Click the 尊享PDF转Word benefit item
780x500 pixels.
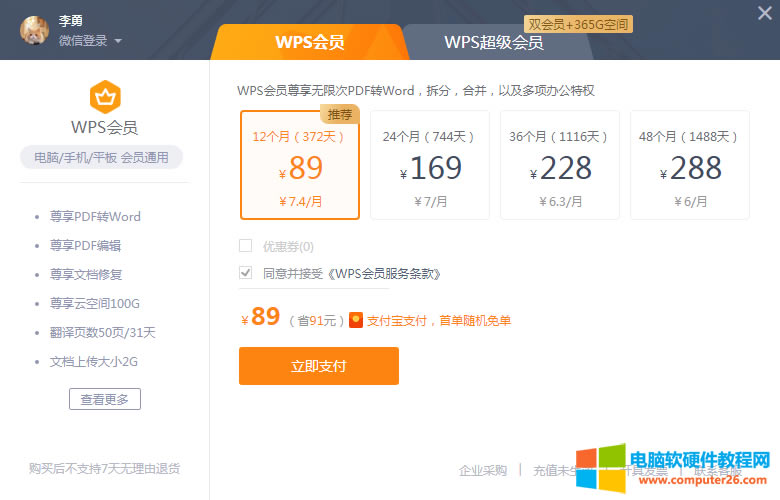coord(95,216)
